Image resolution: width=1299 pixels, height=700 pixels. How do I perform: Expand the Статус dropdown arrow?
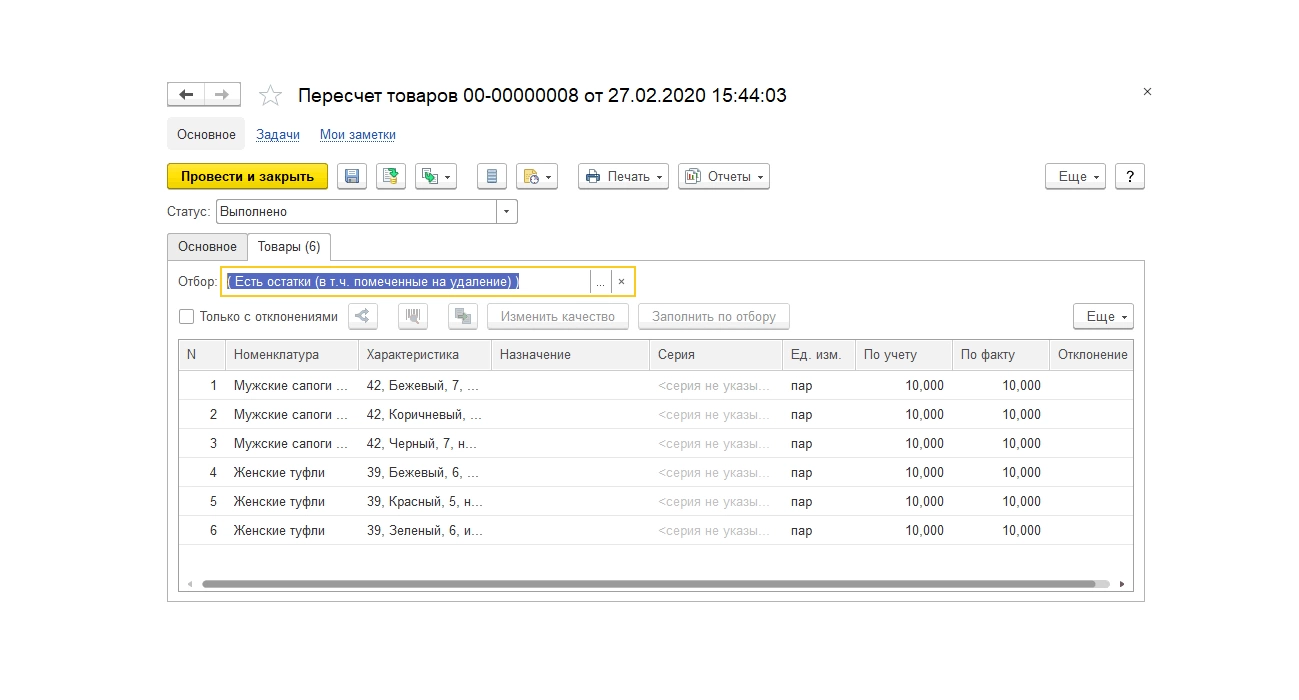(x=507, y=212)
